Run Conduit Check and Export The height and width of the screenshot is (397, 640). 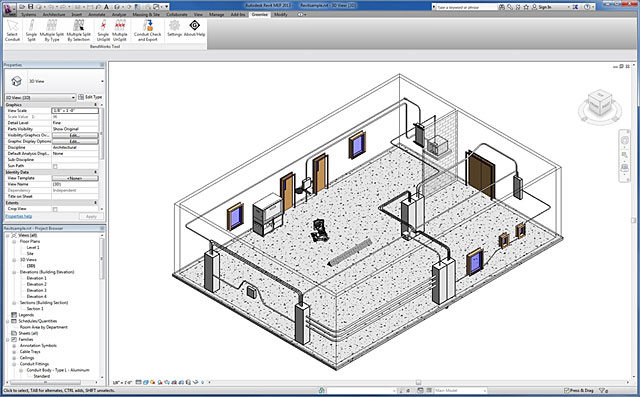pos(147,31)
